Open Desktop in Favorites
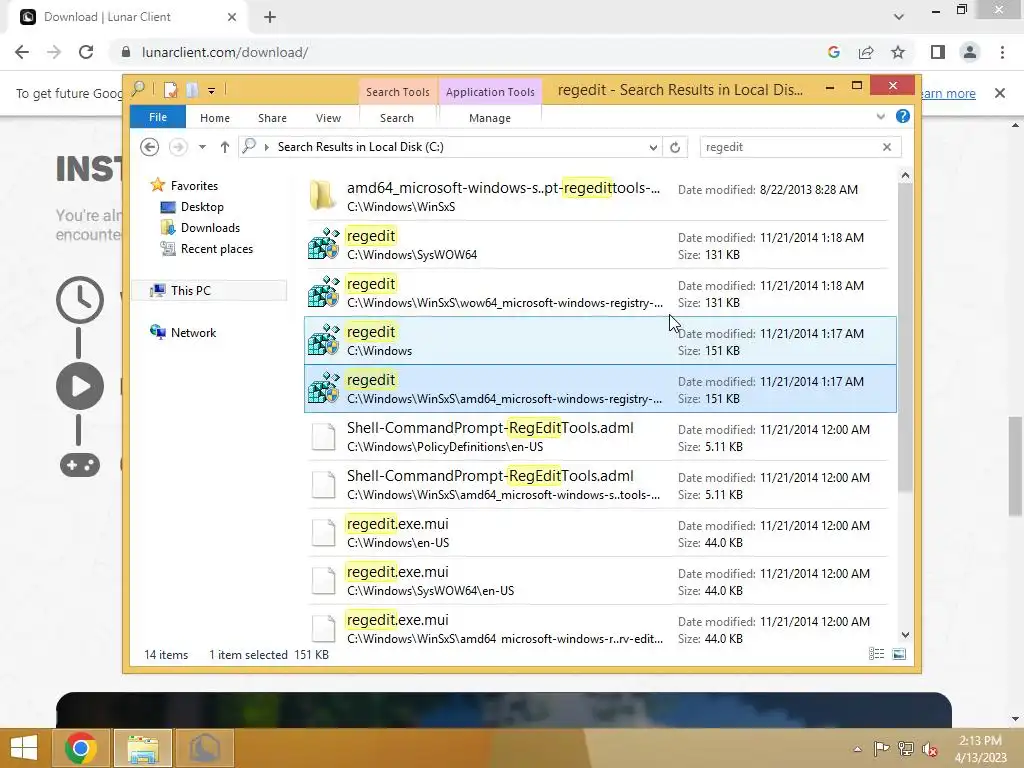 tap(202, 207)
